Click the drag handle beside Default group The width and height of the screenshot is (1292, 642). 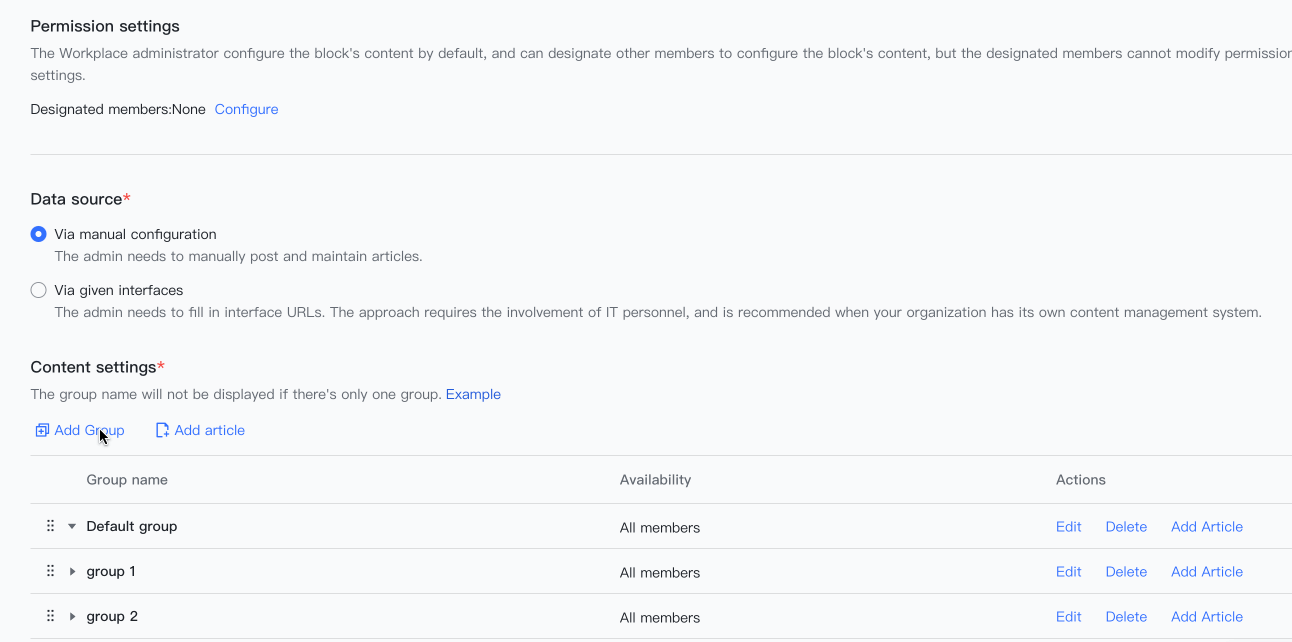pos(50,525)
